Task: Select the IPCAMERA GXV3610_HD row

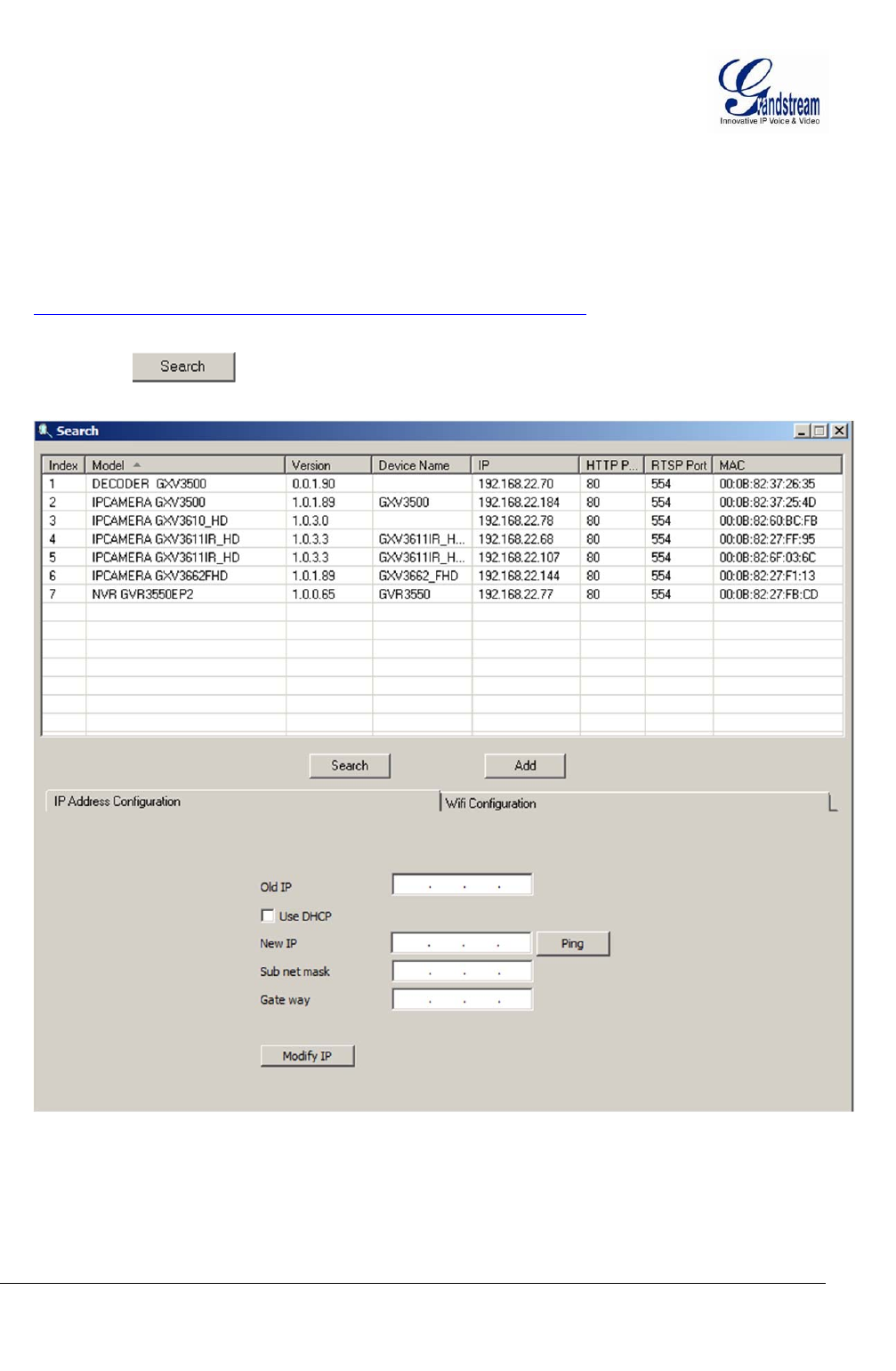Action: click(442, 520)
